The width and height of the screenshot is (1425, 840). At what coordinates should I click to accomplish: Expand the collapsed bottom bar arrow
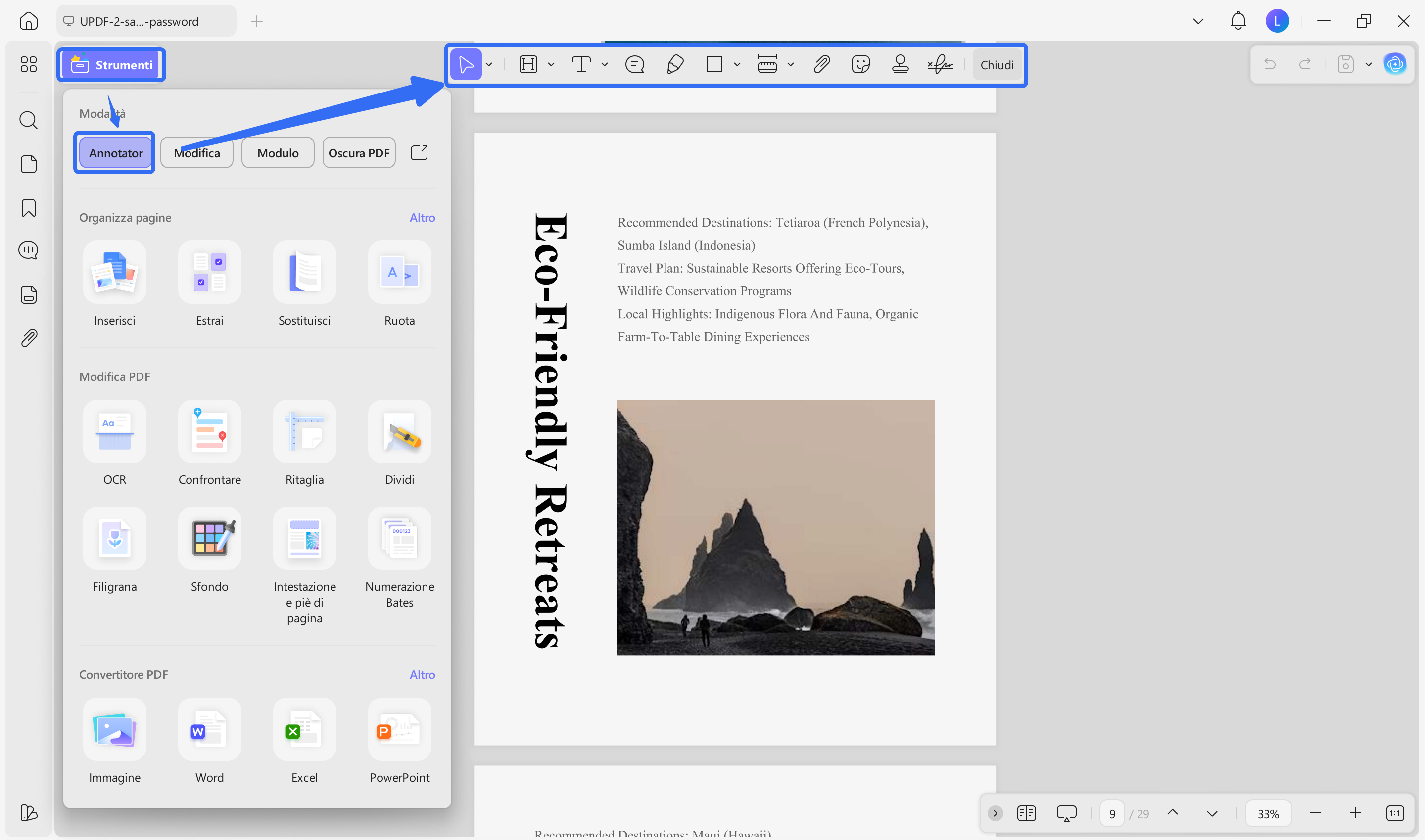[995, 813]
